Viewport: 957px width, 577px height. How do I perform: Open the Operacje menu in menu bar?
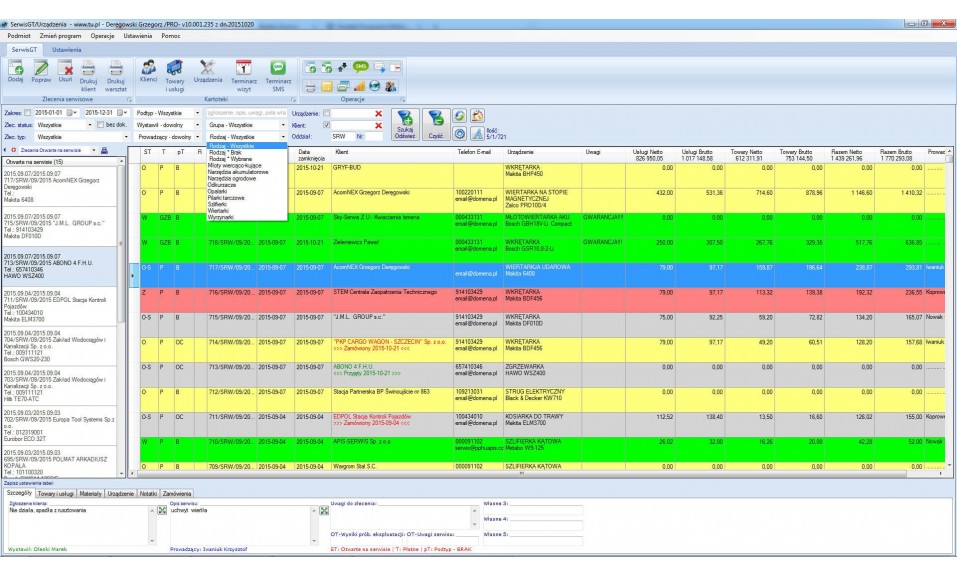point(103,35)
